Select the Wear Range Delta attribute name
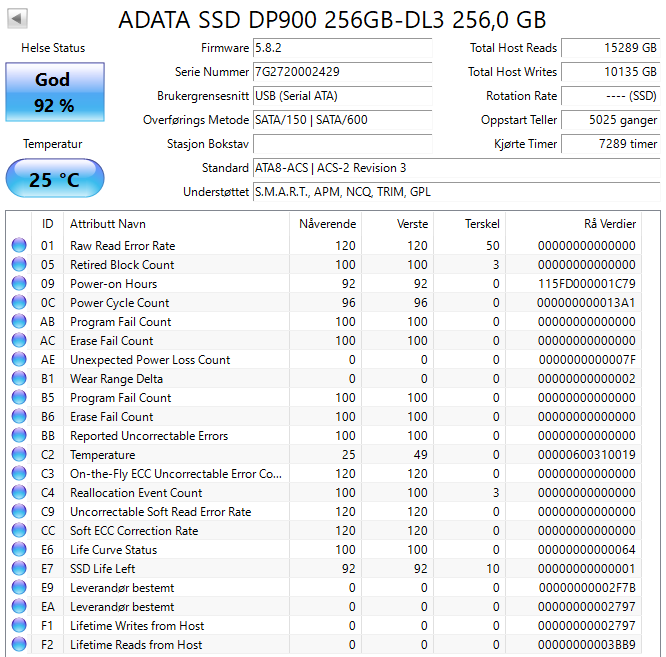The image size is (666, 657). [x=116, y=378]
